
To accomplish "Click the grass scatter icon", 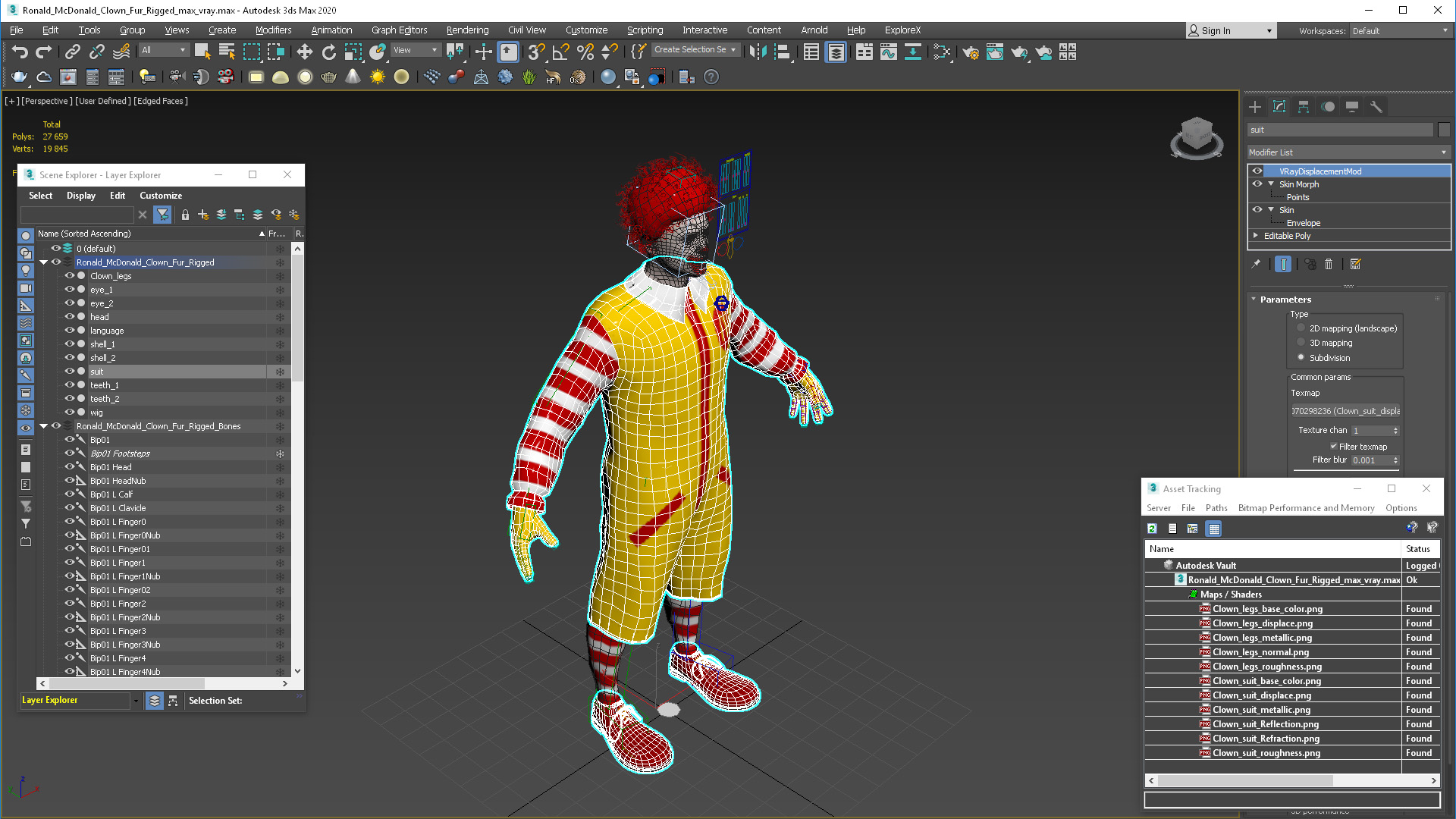I will (x=529, y=77).
